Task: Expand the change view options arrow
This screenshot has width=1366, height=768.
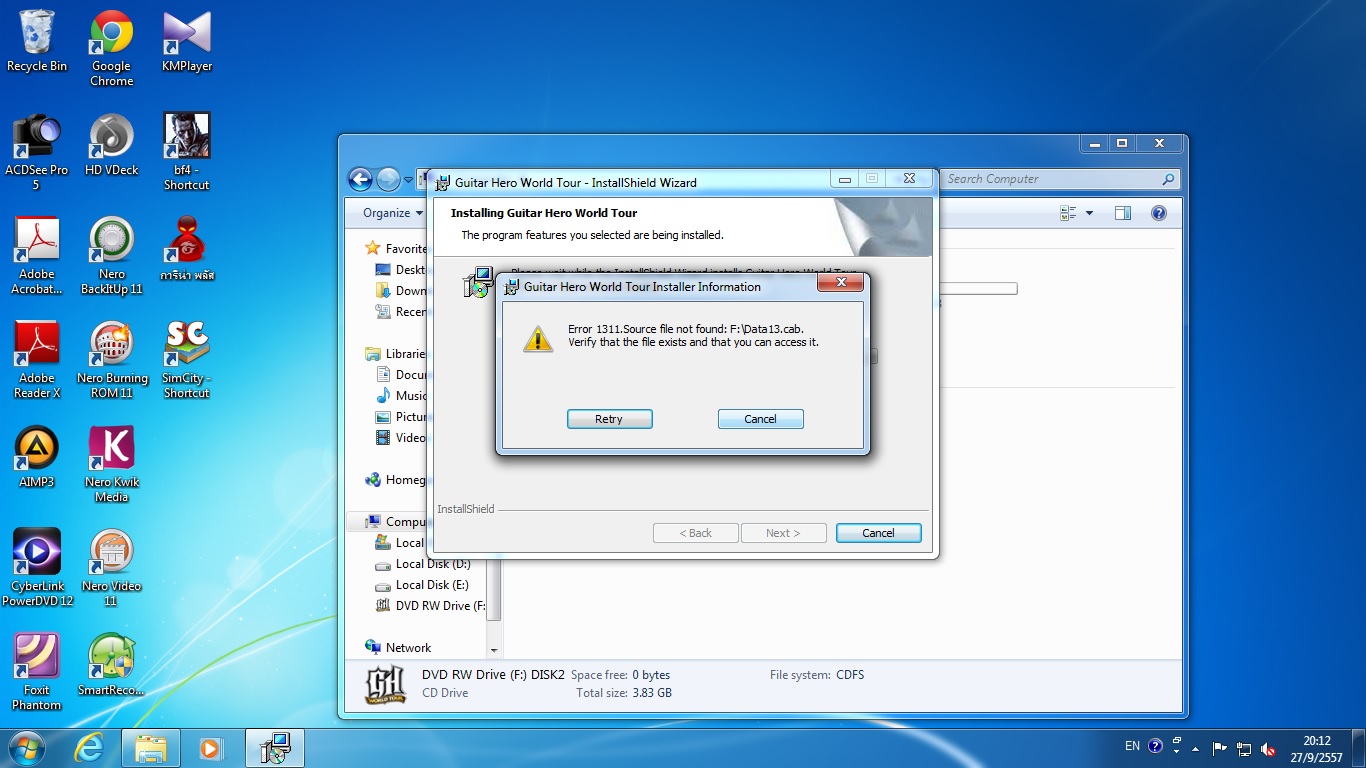Action: (x=1089, y=213)
